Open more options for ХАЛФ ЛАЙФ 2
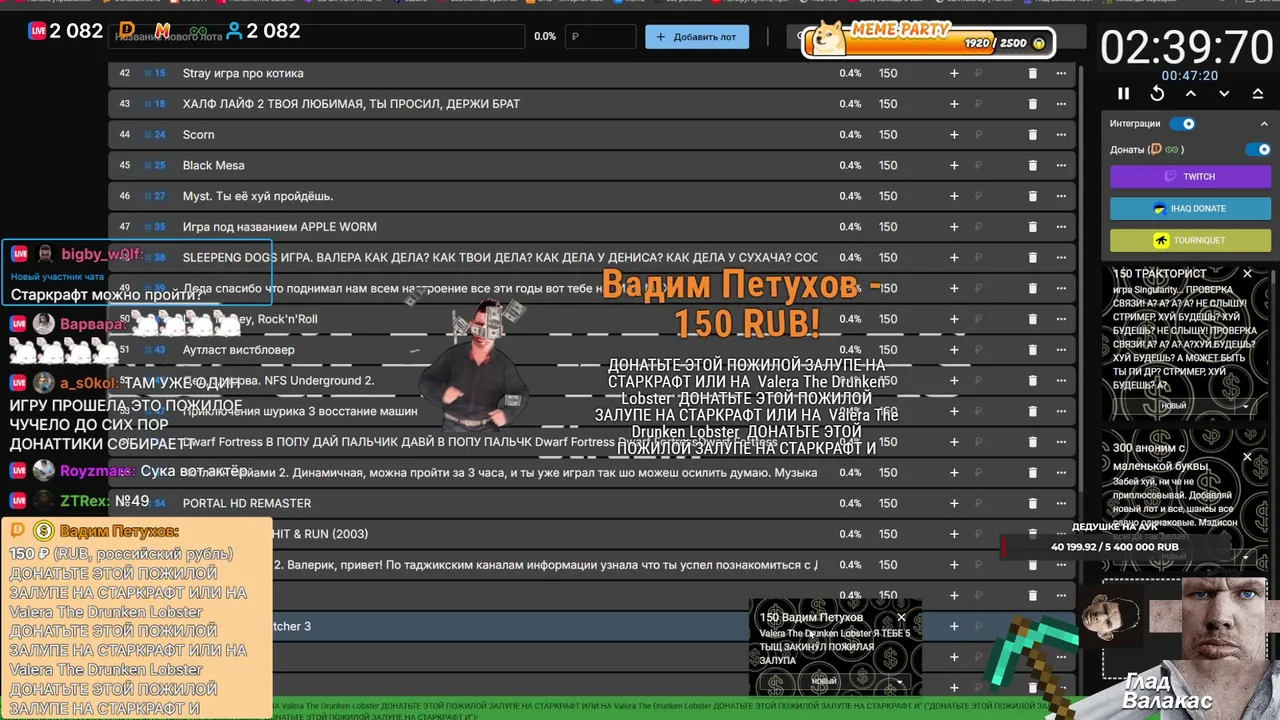1280x720 pixels. pos(1061,104)
